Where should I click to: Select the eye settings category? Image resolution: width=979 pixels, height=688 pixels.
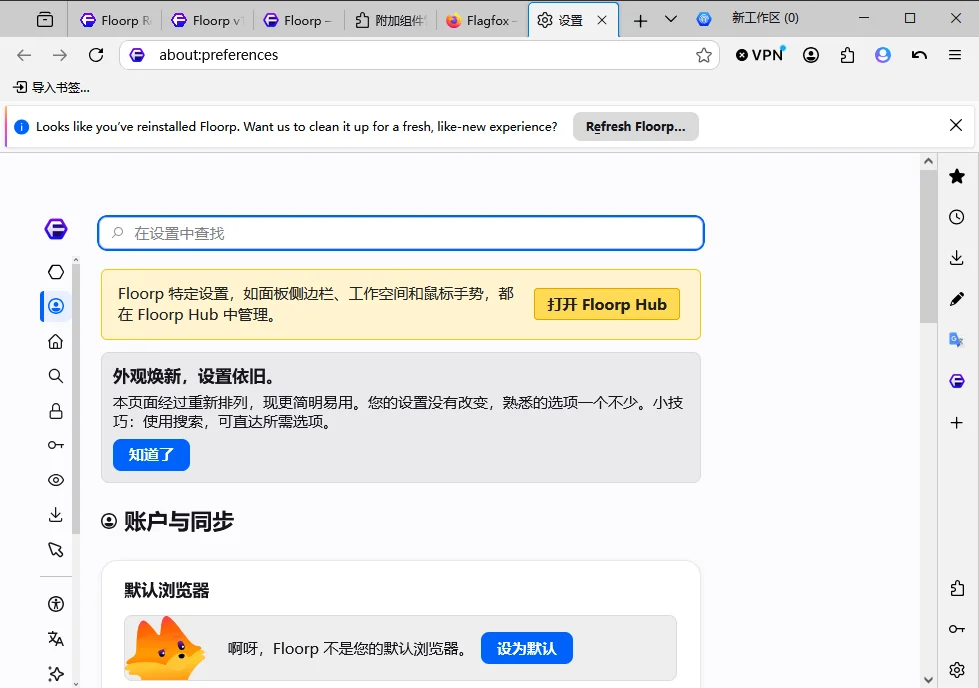pos(56,480)
